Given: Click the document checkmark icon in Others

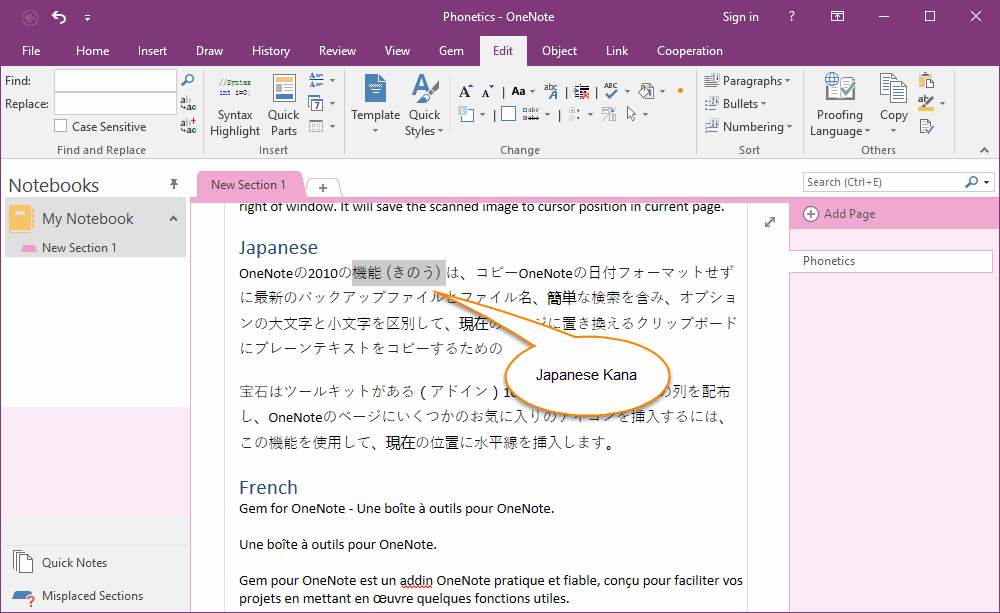Looking at the screenshot, I should 926,126.
